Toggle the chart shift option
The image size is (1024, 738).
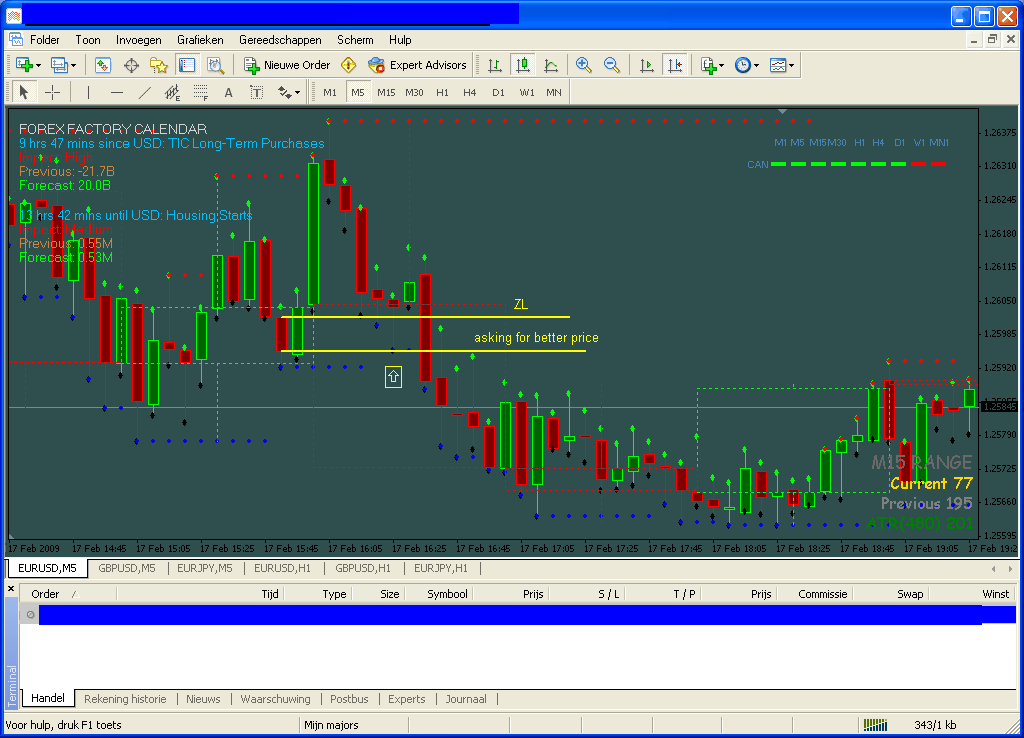point(675,65)
